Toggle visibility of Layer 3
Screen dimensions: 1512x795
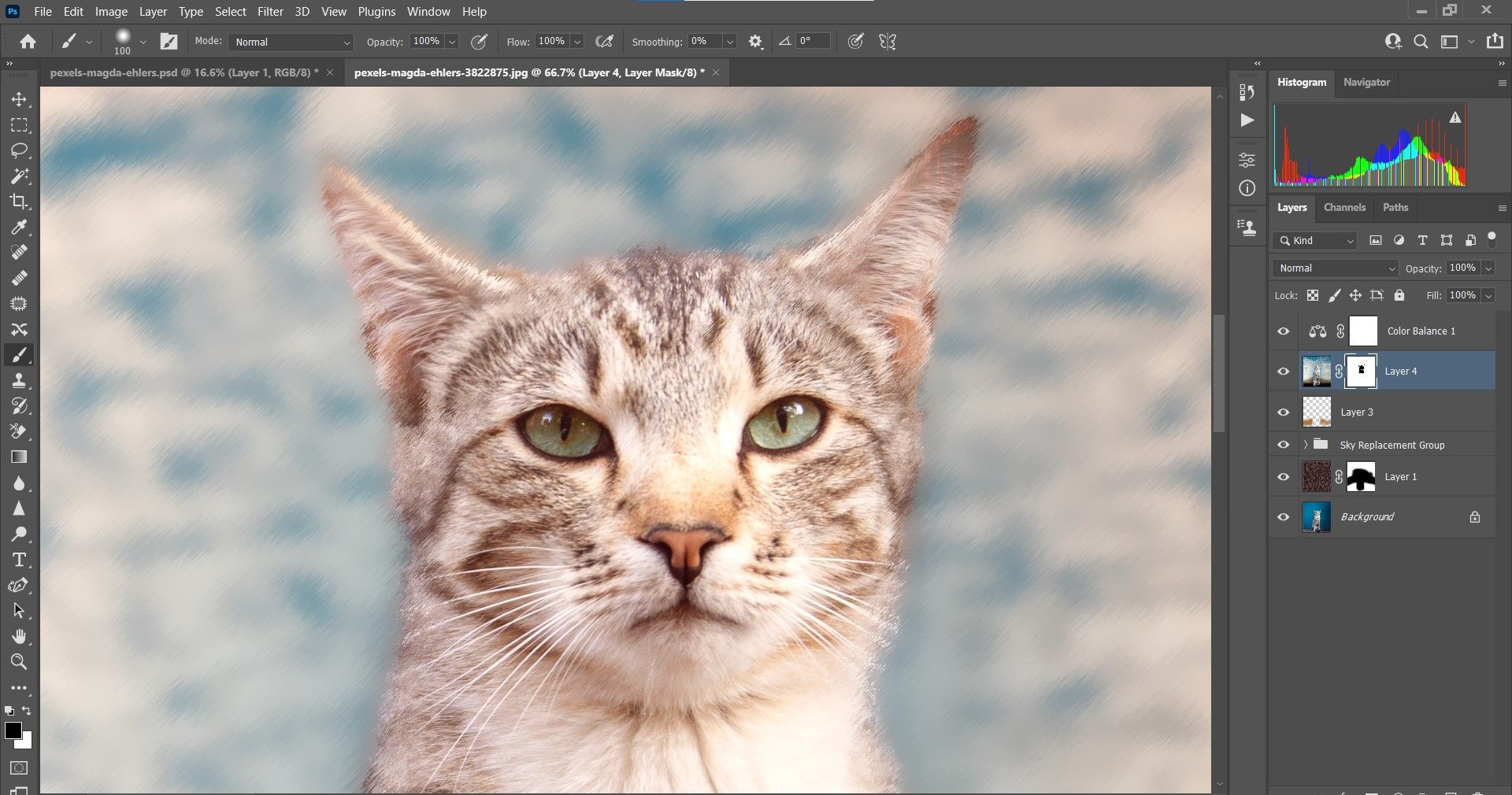(x=1284, y=412)
